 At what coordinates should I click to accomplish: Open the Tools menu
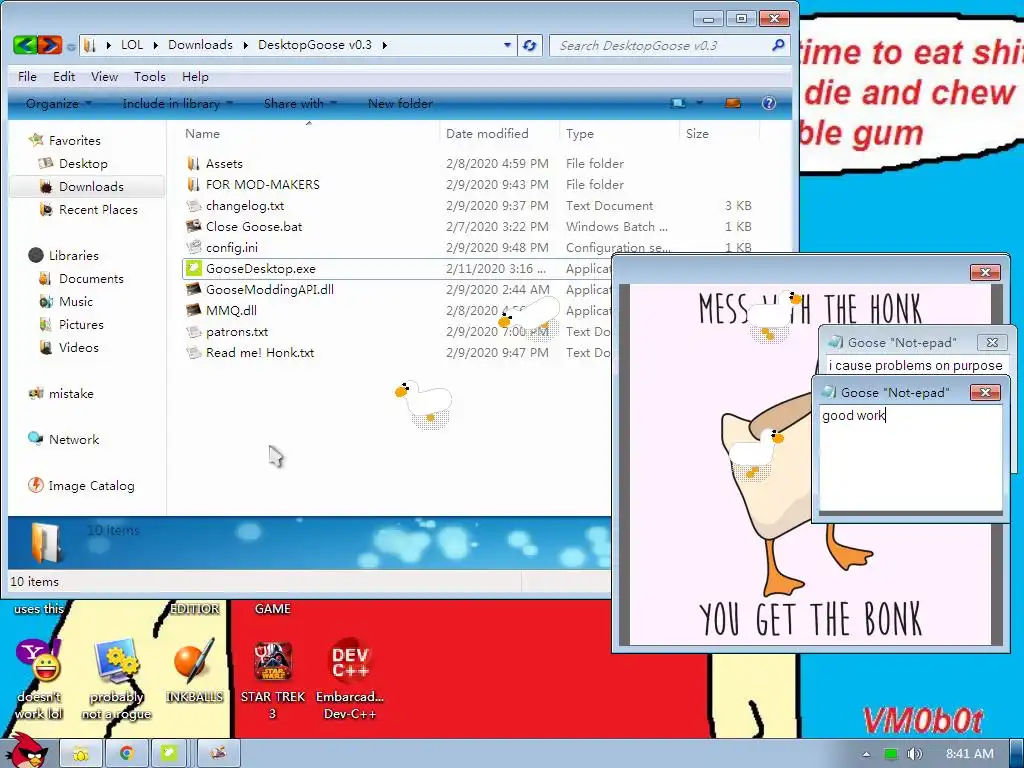coord(150,76)
